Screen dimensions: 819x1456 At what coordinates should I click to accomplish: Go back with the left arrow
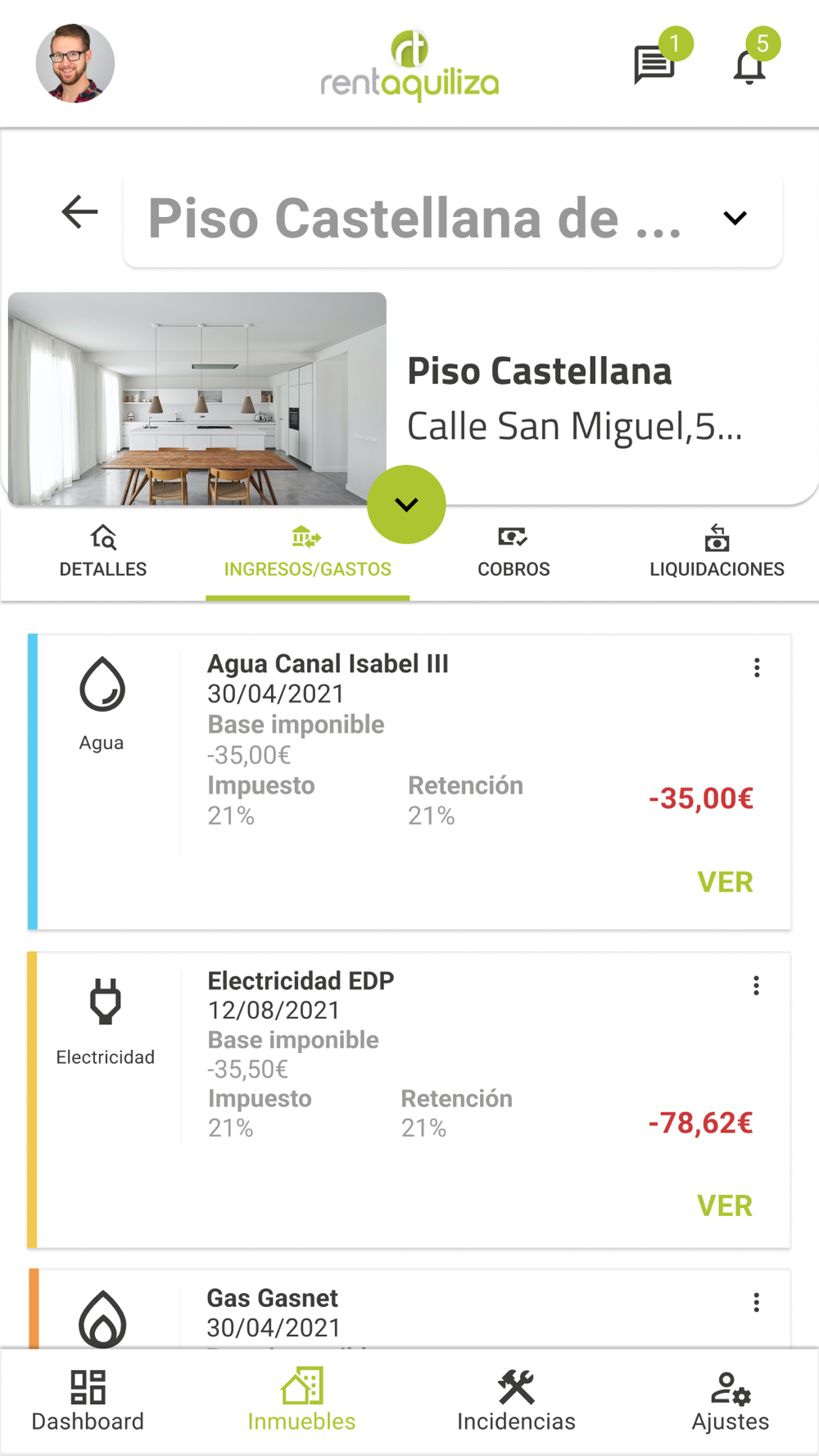[79, 212]
